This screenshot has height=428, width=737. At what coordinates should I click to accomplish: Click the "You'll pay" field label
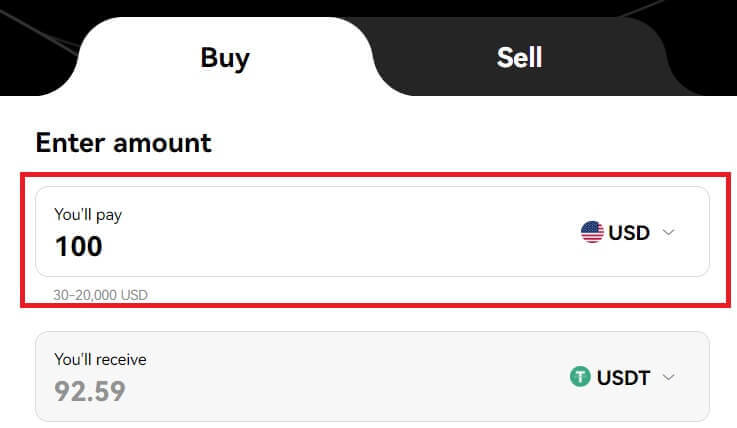88,214
